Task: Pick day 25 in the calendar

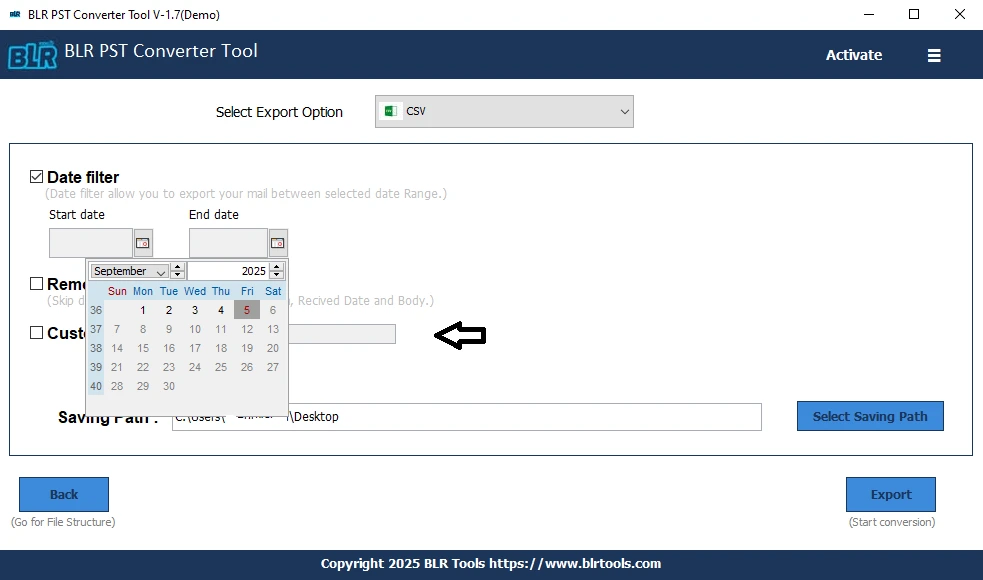Action: (x=221, y=367)
